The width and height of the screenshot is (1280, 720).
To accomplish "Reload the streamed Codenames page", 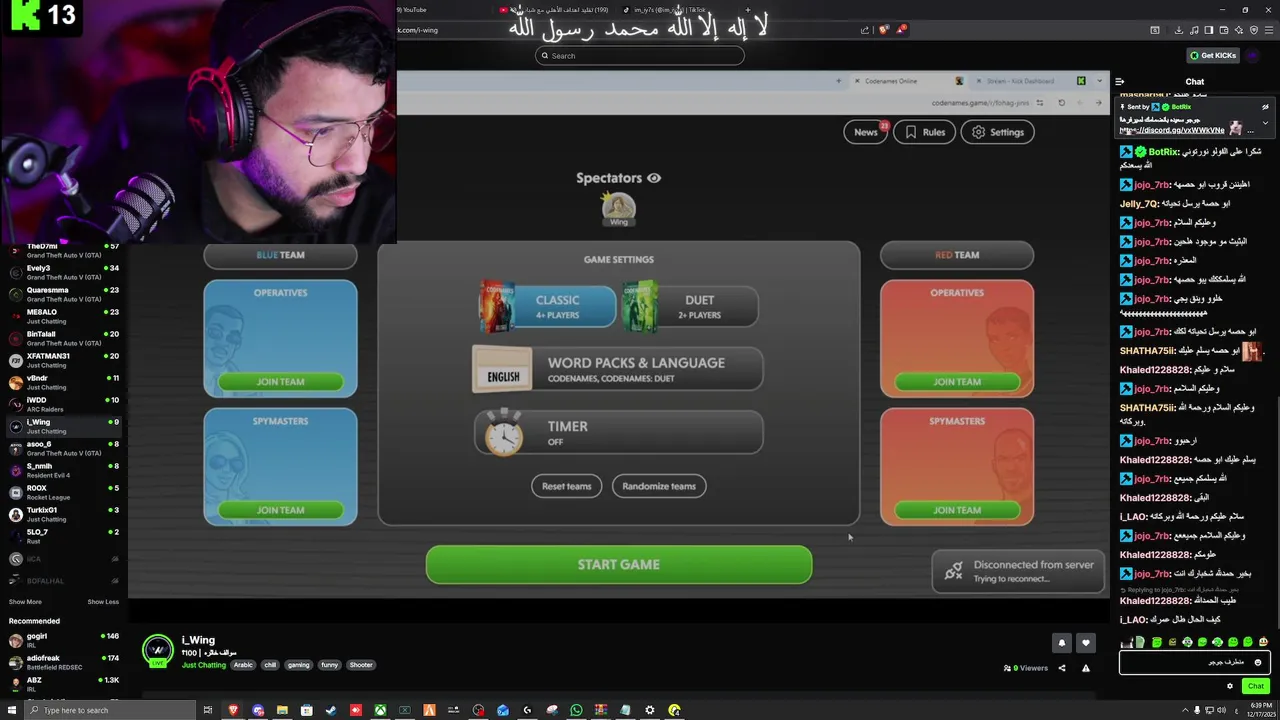I will tap(1061, 103).
